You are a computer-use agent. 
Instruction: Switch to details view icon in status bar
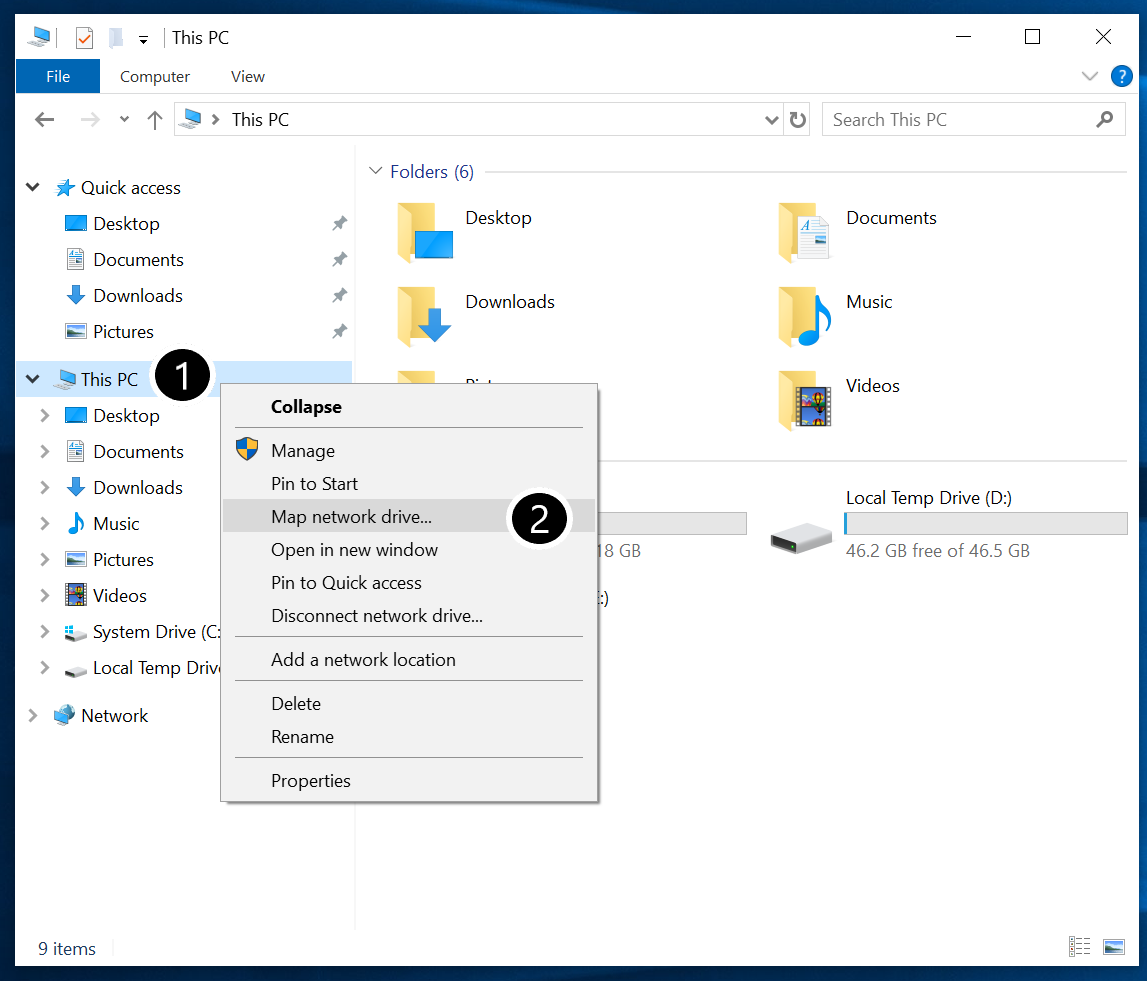(x=1079, y=947)
